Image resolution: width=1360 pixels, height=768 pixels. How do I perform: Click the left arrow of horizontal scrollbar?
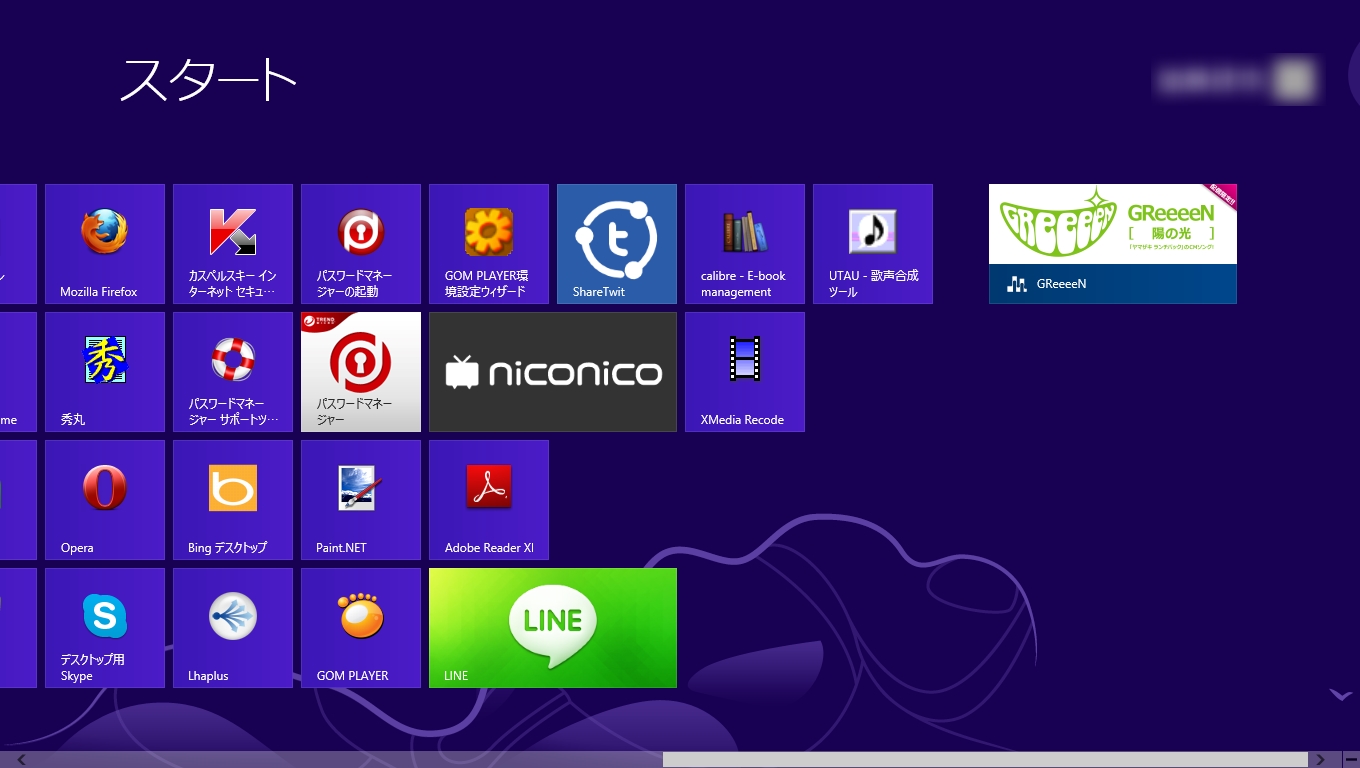21,760
